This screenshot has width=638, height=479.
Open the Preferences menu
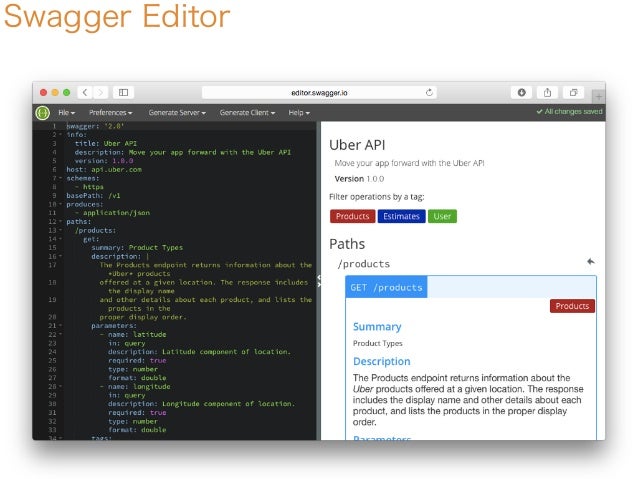pyautogui.click(x=110, y=113)
